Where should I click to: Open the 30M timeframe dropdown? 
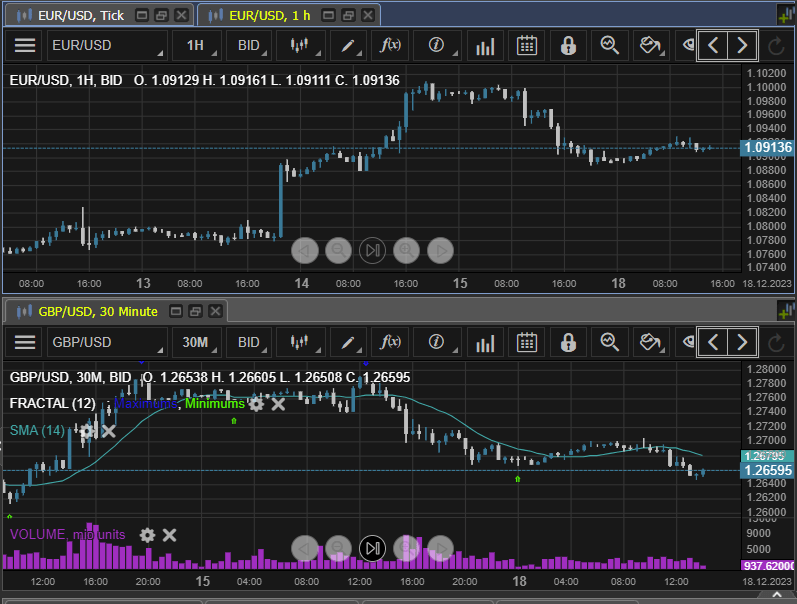pos(196,342)
